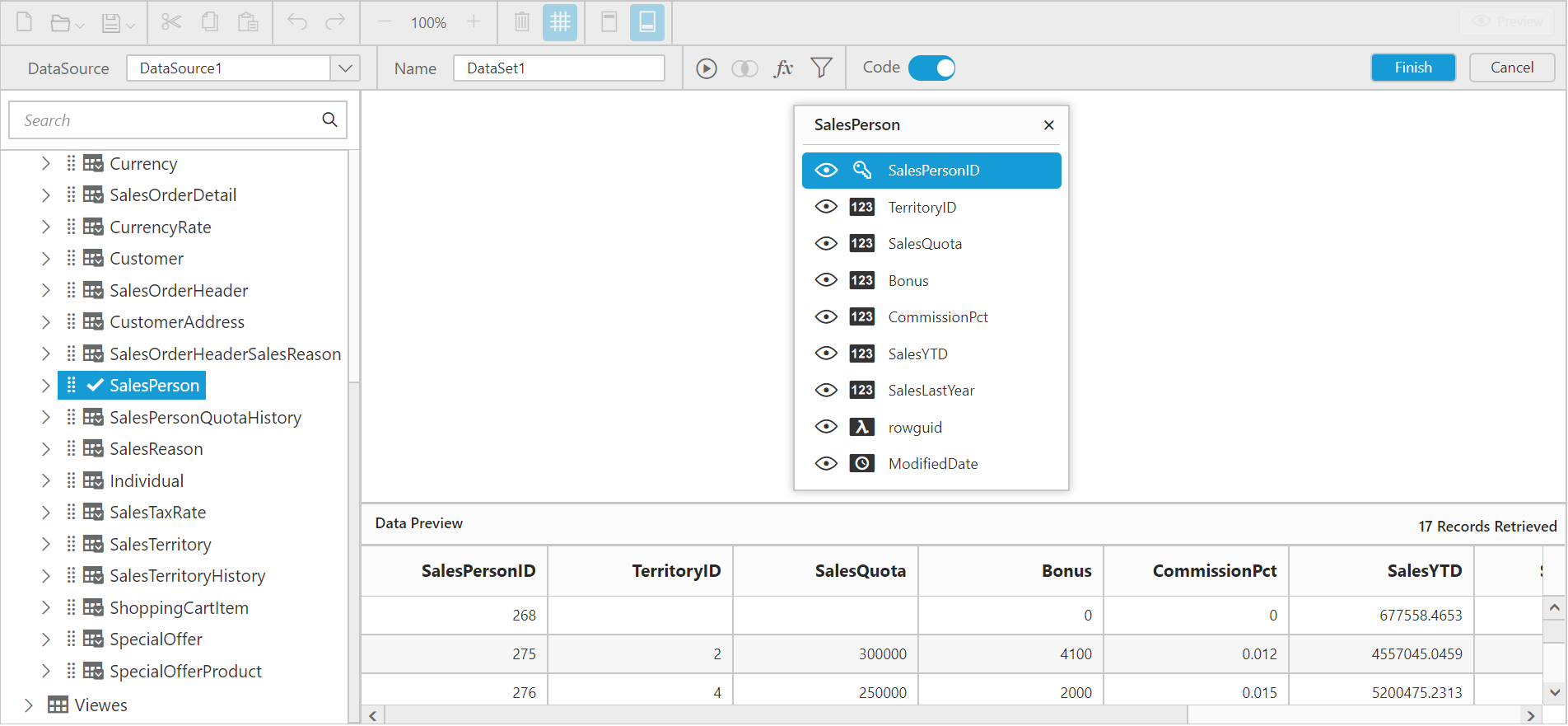Open the expression fx editor icon
The width and height of the screenshot is (1568, 726).
click(x=783, y=68)
